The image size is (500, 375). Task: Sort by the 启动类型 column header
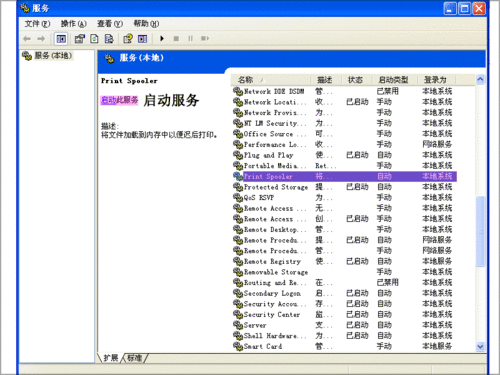[x=395, y=80]
